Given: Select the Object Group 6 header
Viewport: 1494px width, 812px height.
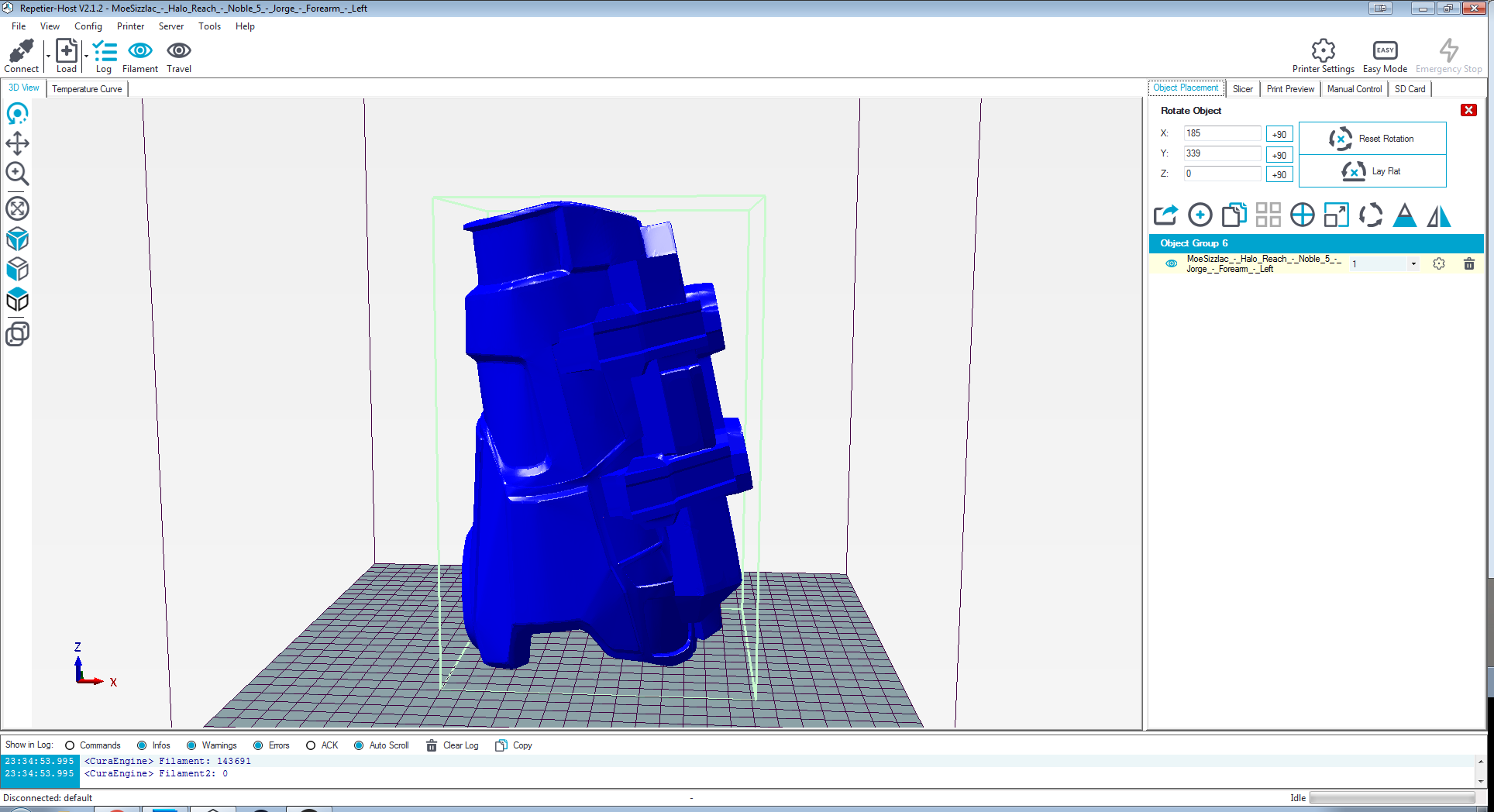Looking at the screenshot, I should [1316, 243].
